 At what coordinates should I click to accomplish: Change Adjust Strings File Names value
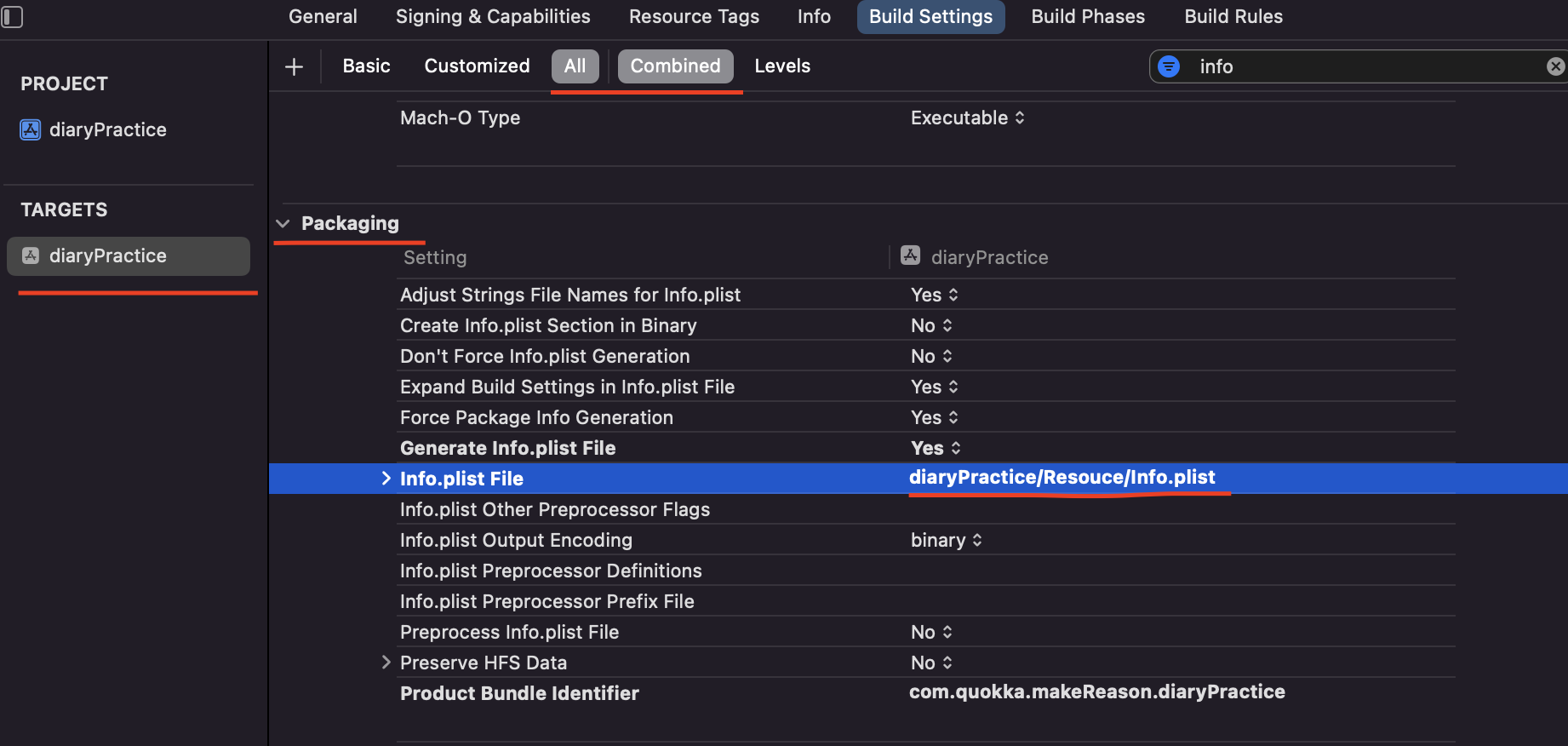tap(935, 295)
